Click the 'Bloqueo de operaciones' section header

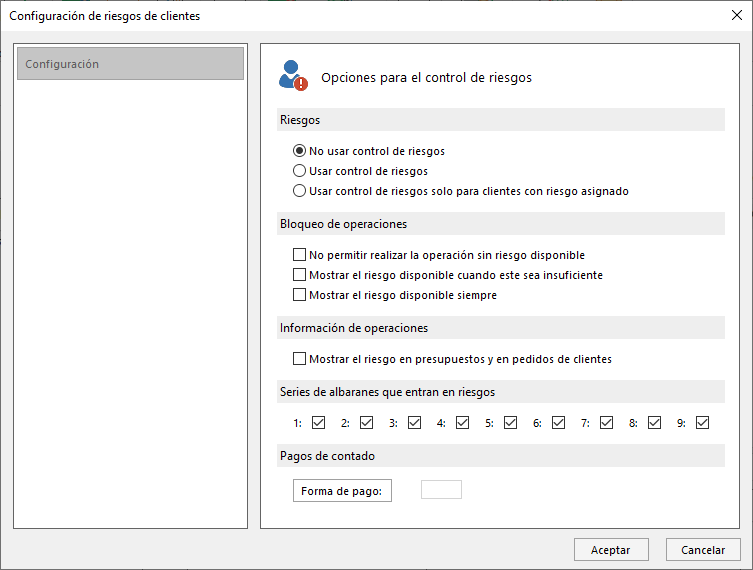click(501, 224)
